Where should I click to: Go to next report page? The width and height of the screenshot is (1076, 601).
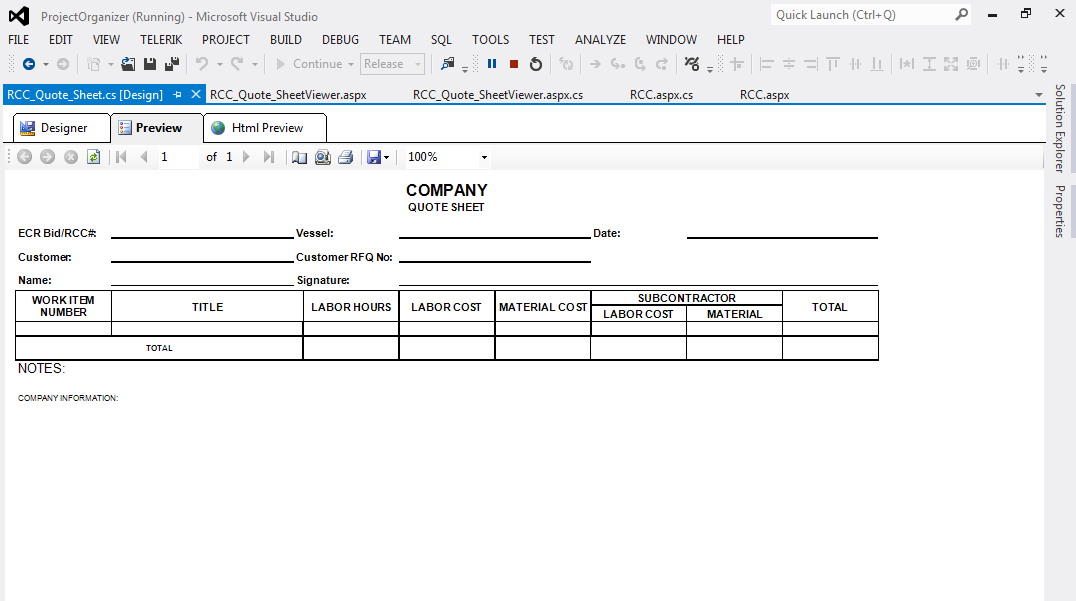coord(246,157)
